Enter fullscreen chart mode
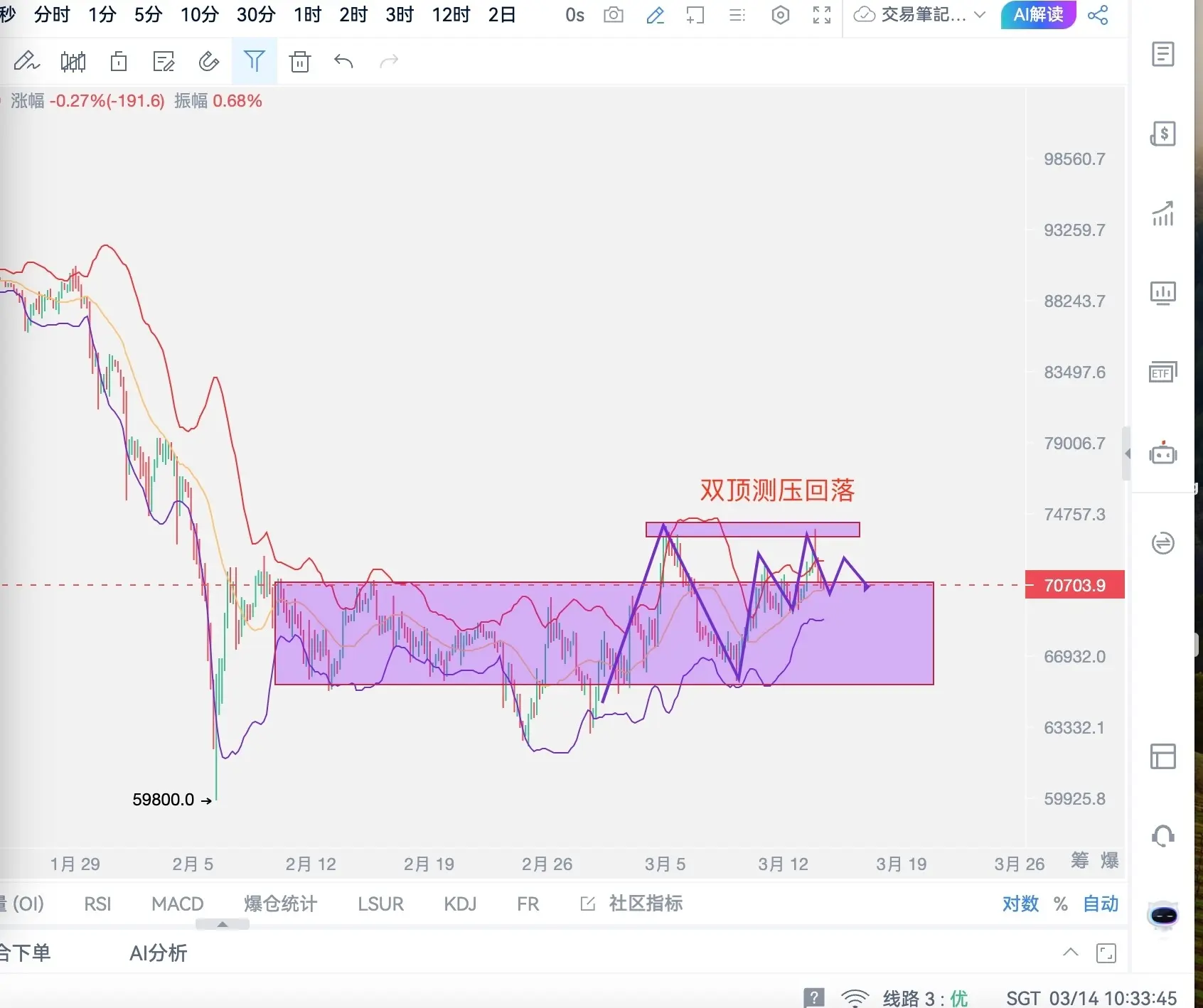 tap(822, 15)
